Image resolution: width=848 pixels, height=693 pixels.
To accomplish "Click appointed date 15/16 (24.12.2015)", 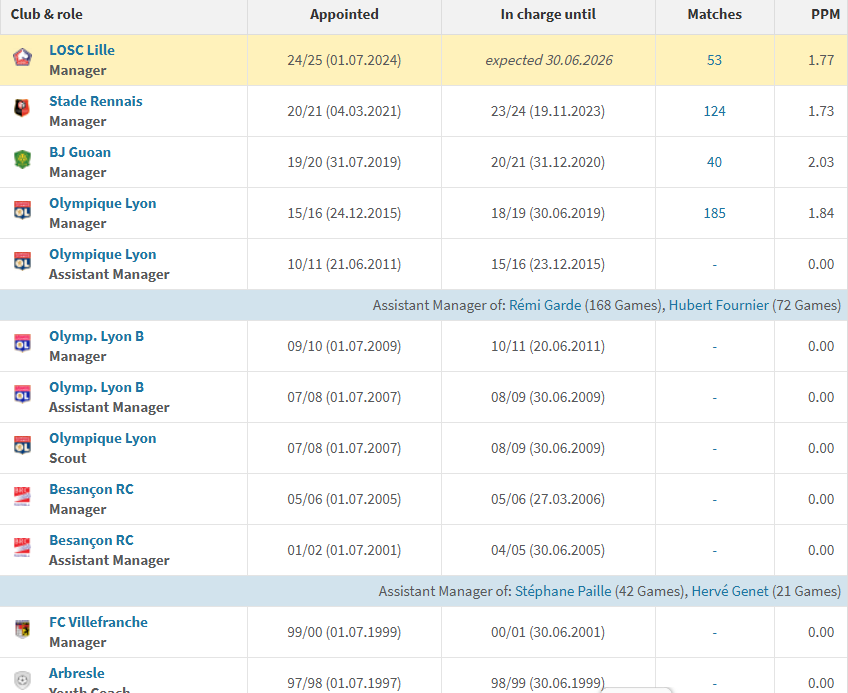I will [344, 213].
